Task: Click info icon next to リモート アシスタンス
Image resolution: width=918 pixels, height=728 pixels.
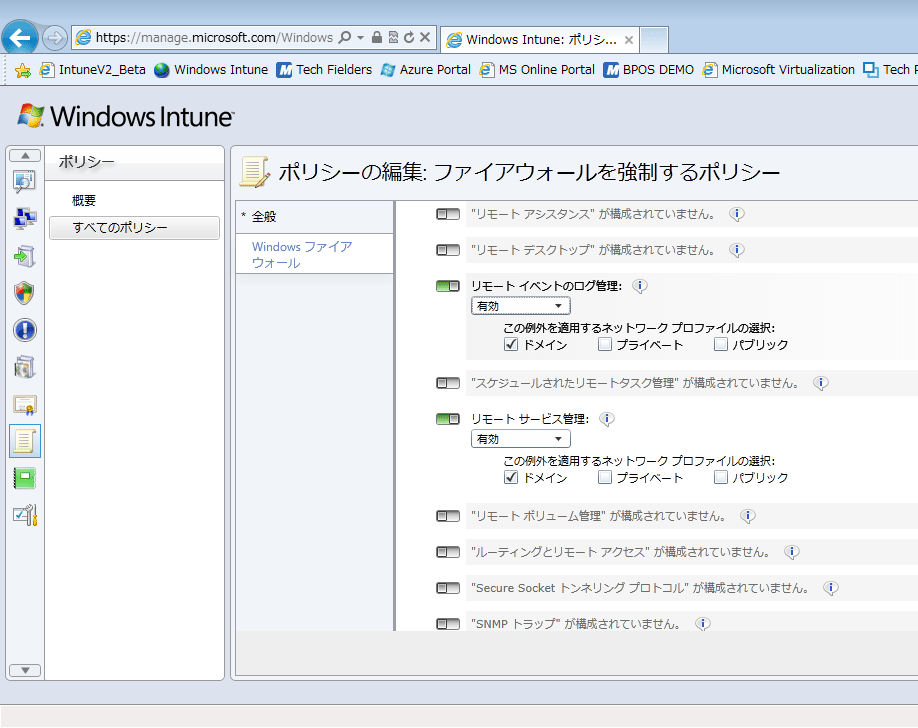Action: pos(737,214)
